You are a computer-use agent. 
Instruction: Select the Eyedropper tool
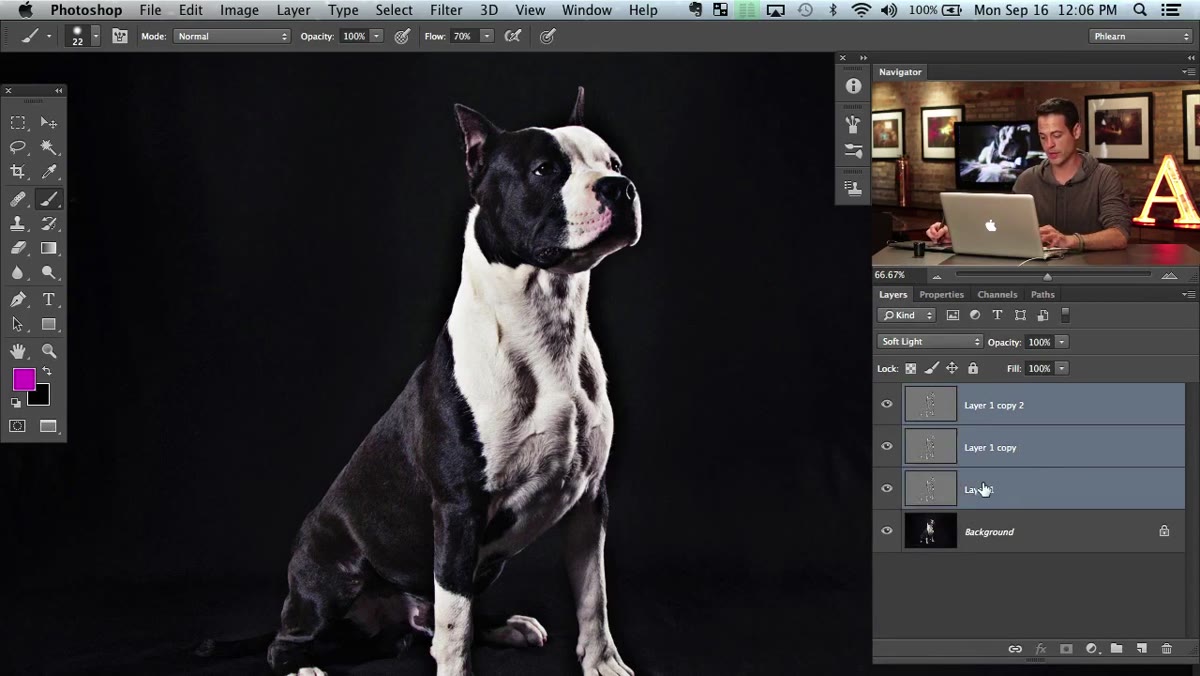[x=48, y=172]
